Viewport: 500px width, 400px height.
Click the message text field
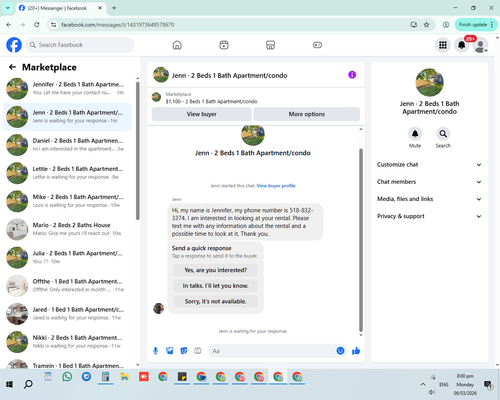272,351
